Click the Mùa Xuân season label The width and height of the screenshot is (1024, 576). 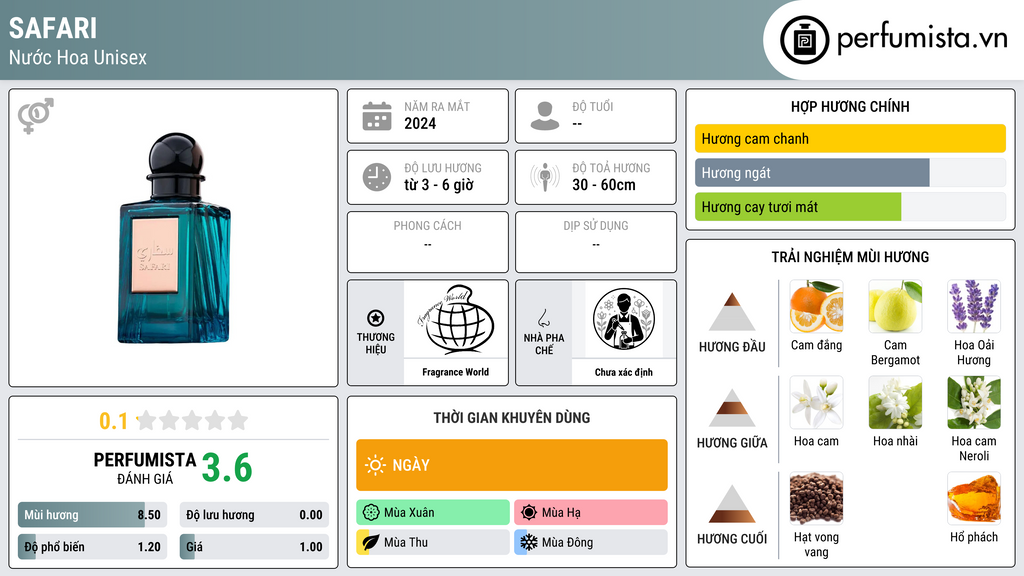409,513
